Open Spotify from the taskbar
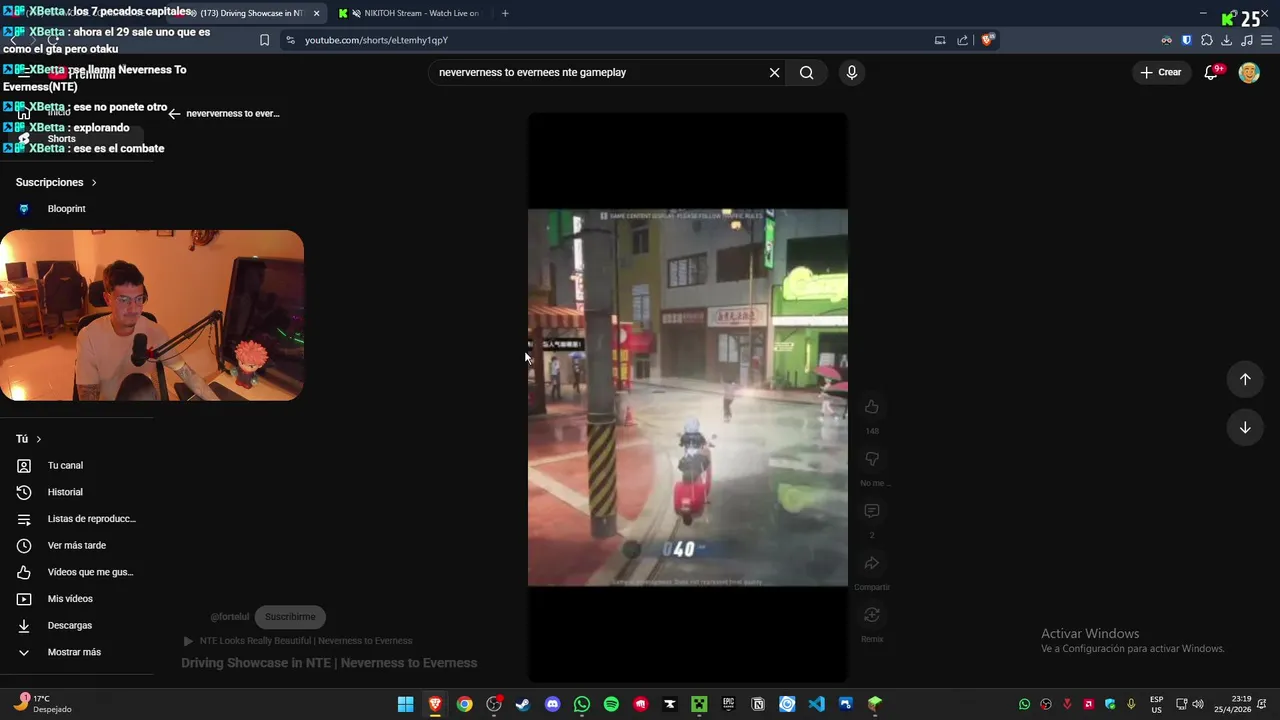The height and width of the screenshot is (720, 1280). pos(611,704)
